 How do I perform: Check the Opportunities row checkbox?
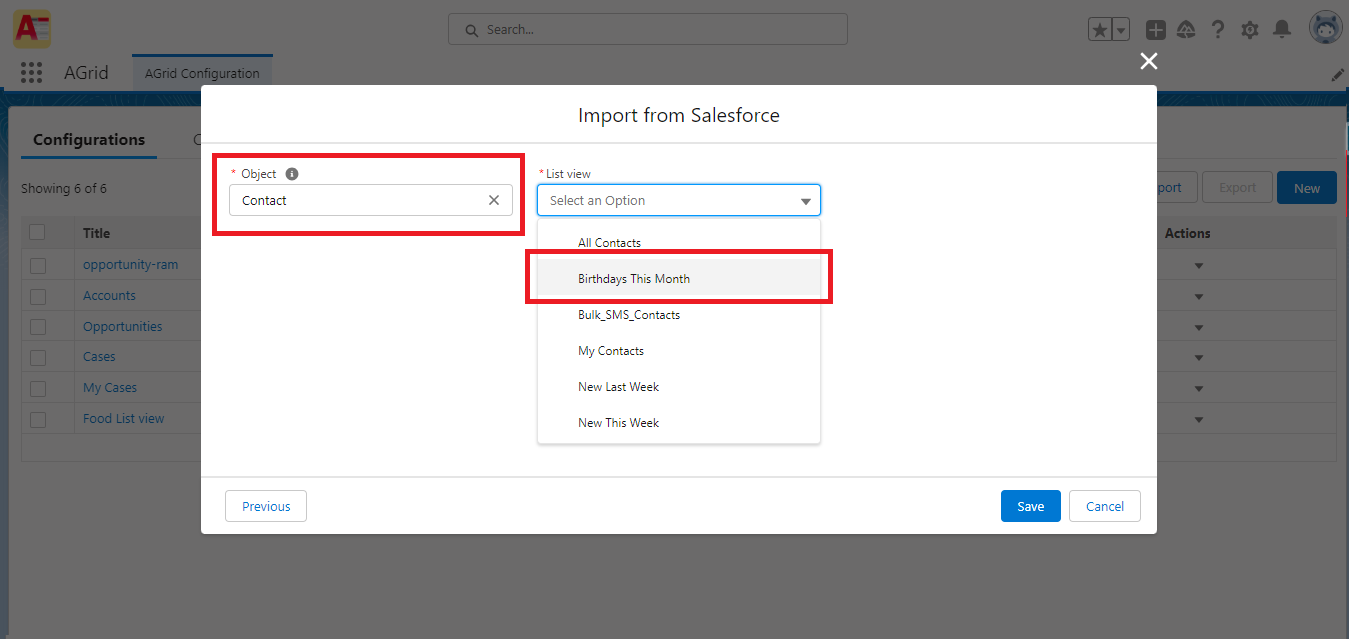click(x=38, y=327)
